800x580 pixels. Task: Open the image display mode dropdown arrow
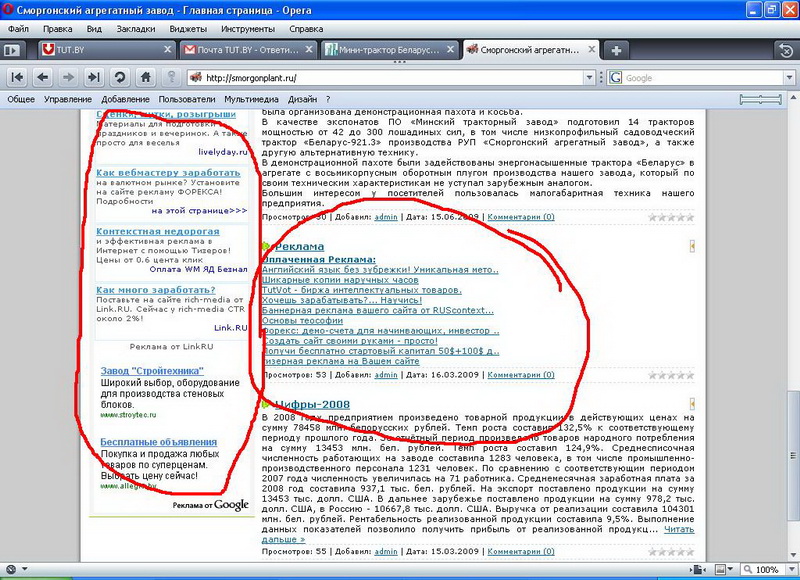point(731,569)
